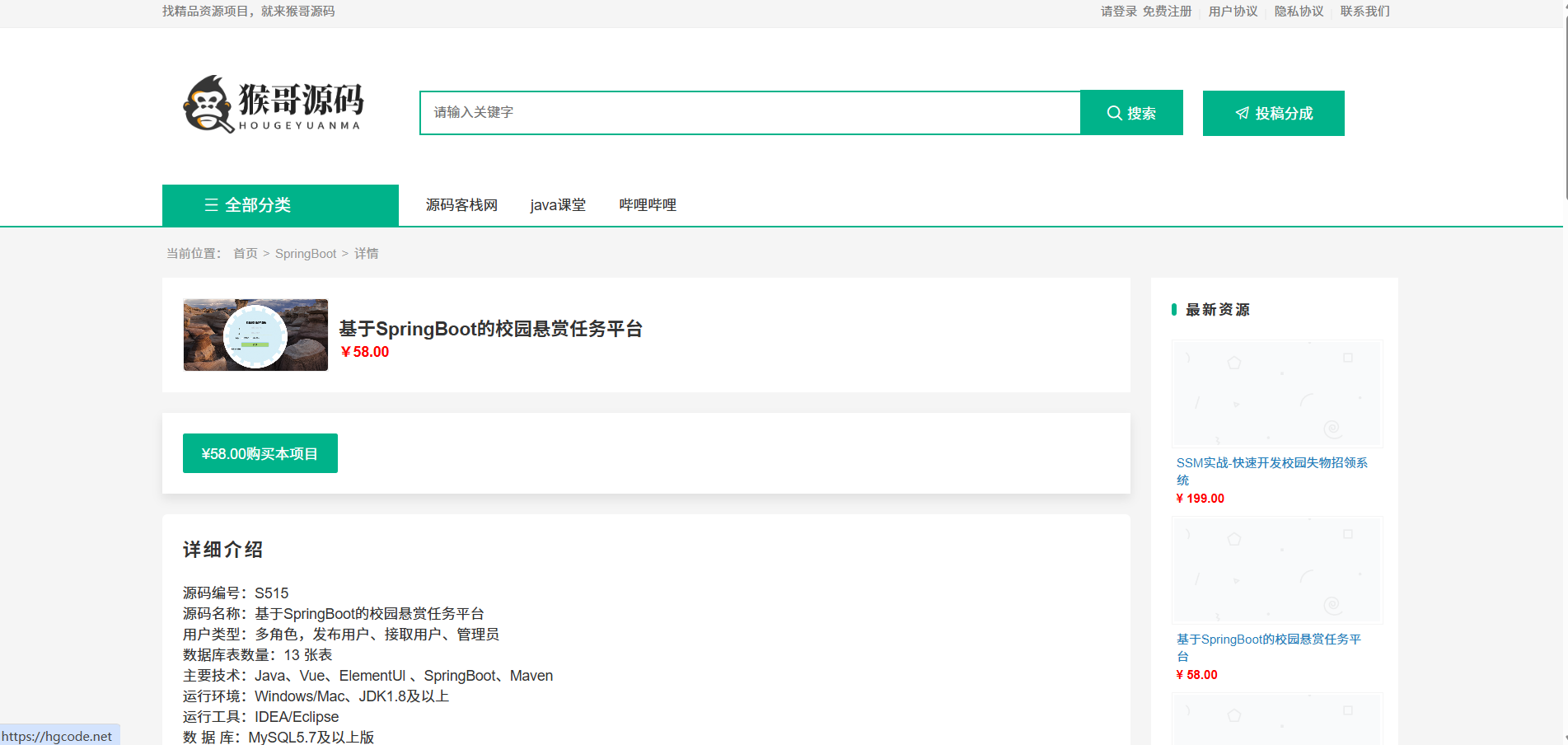Focus the 请输入关键字 search field
The height and width of the screenshot is (745, 1568).
point(750,113)
